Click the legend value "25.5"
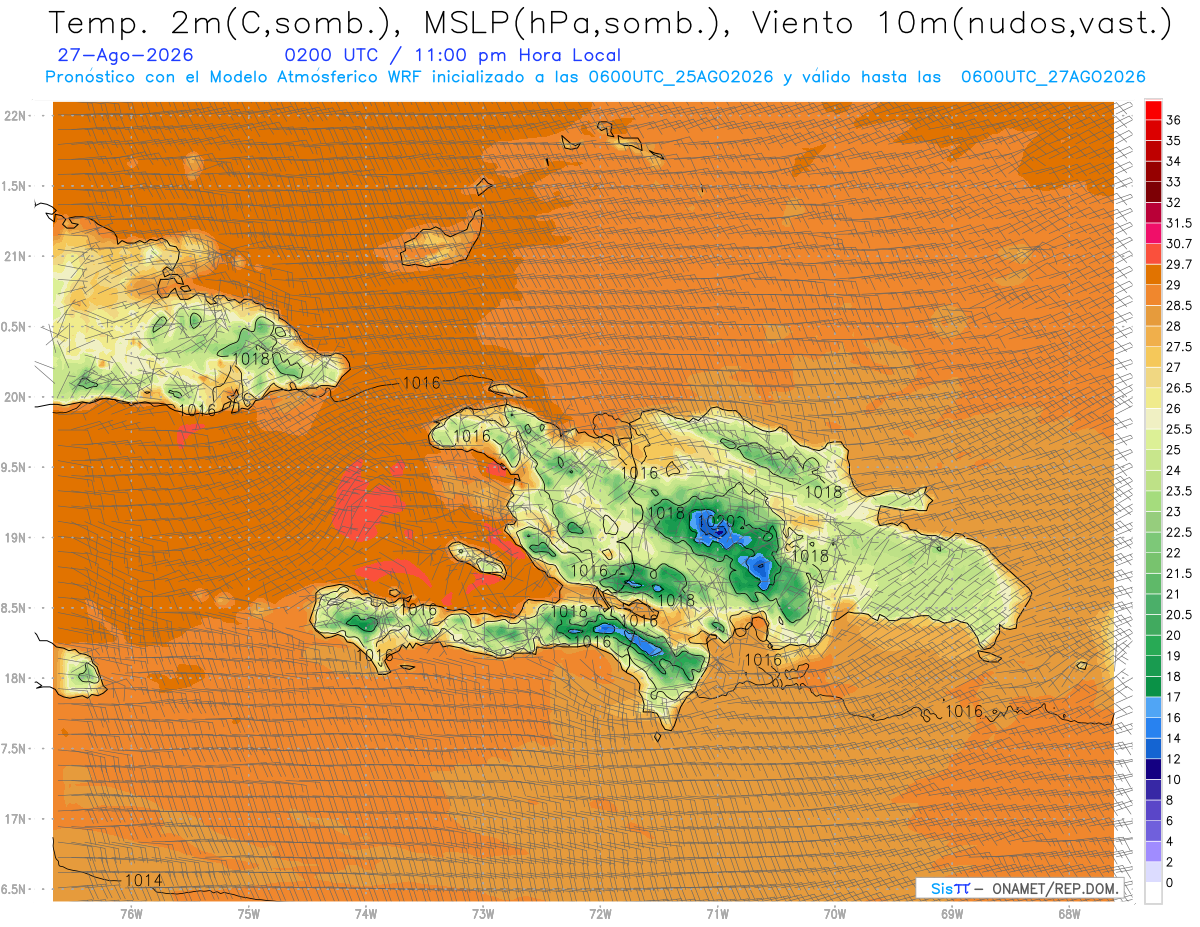The width and height of the screenshot is (1200, 927). point(1178,429)
